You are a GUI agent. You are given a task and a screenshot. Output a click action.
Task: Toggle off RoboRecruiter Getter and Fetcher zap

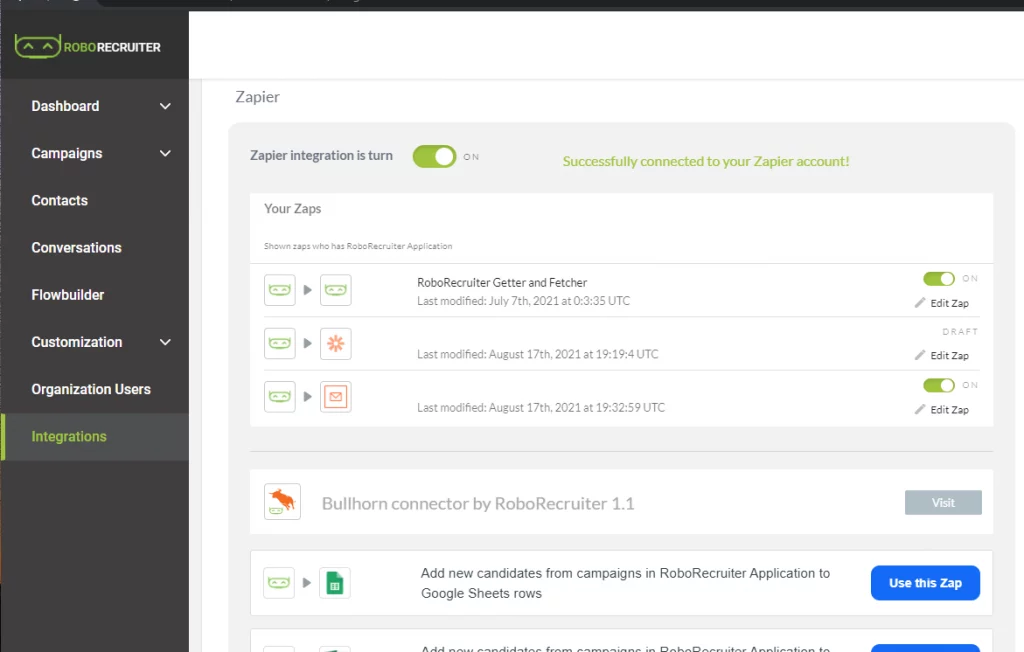[x=939, y=279]
